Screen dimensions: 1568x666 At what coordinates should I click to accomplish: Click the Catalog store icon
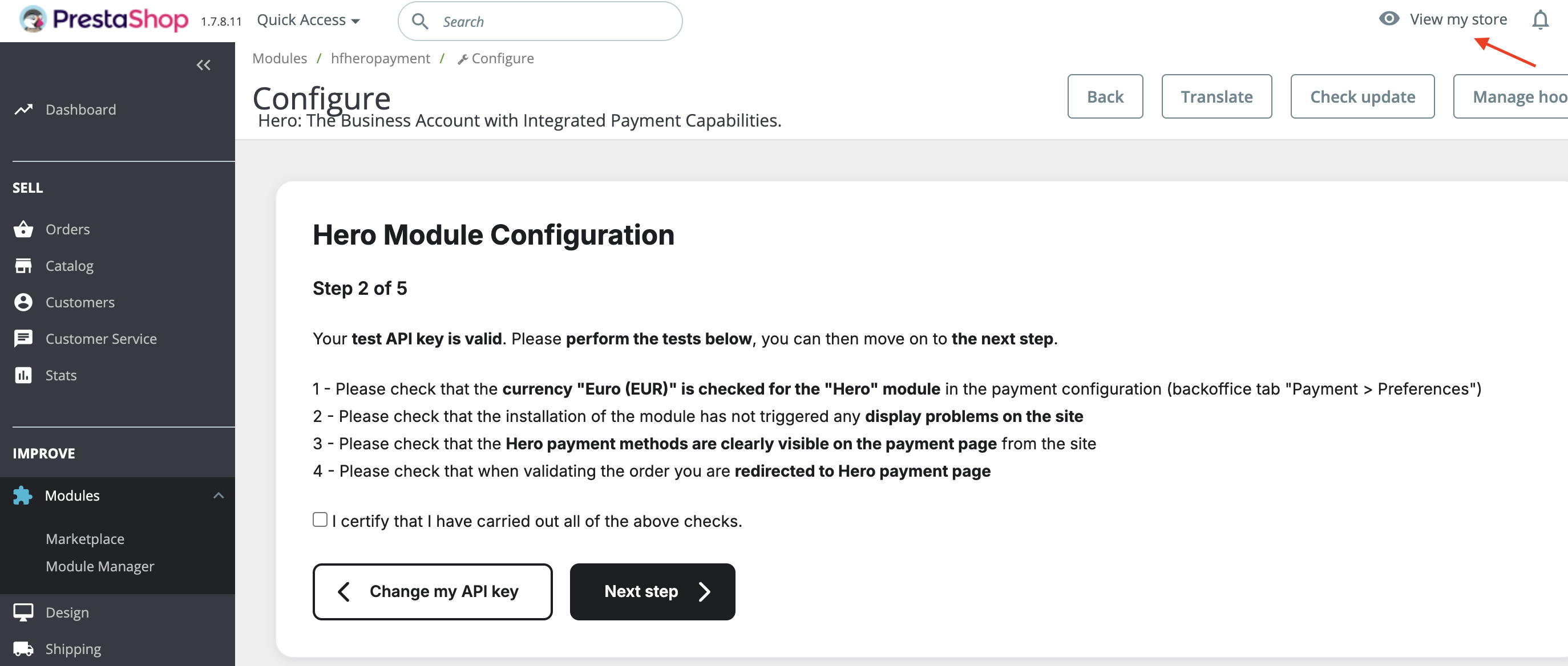(x=24, y=266)
